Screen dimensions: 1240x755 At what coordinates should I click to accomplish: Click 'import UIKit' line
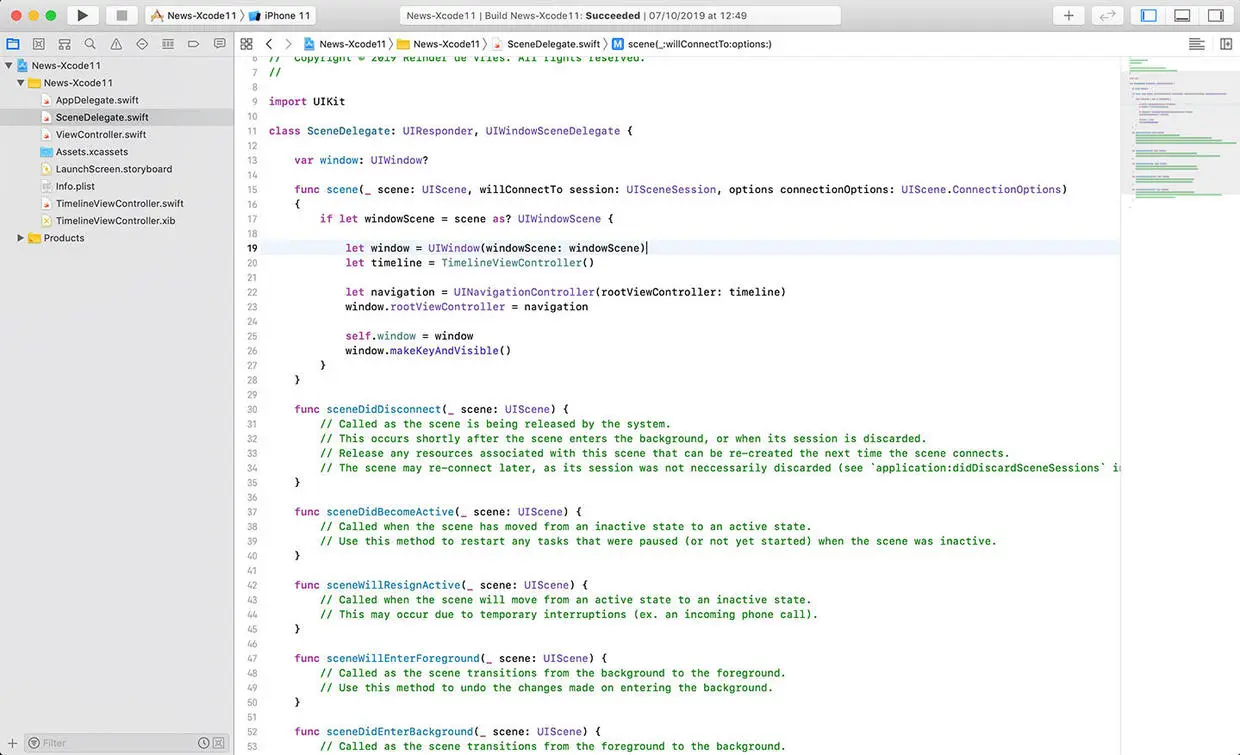307,102
